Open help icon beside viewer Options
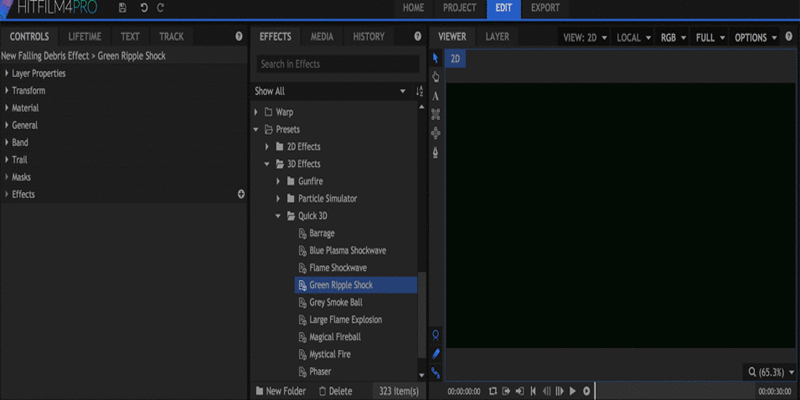This screenshot has width=800, height=400. tap(789, 37)
